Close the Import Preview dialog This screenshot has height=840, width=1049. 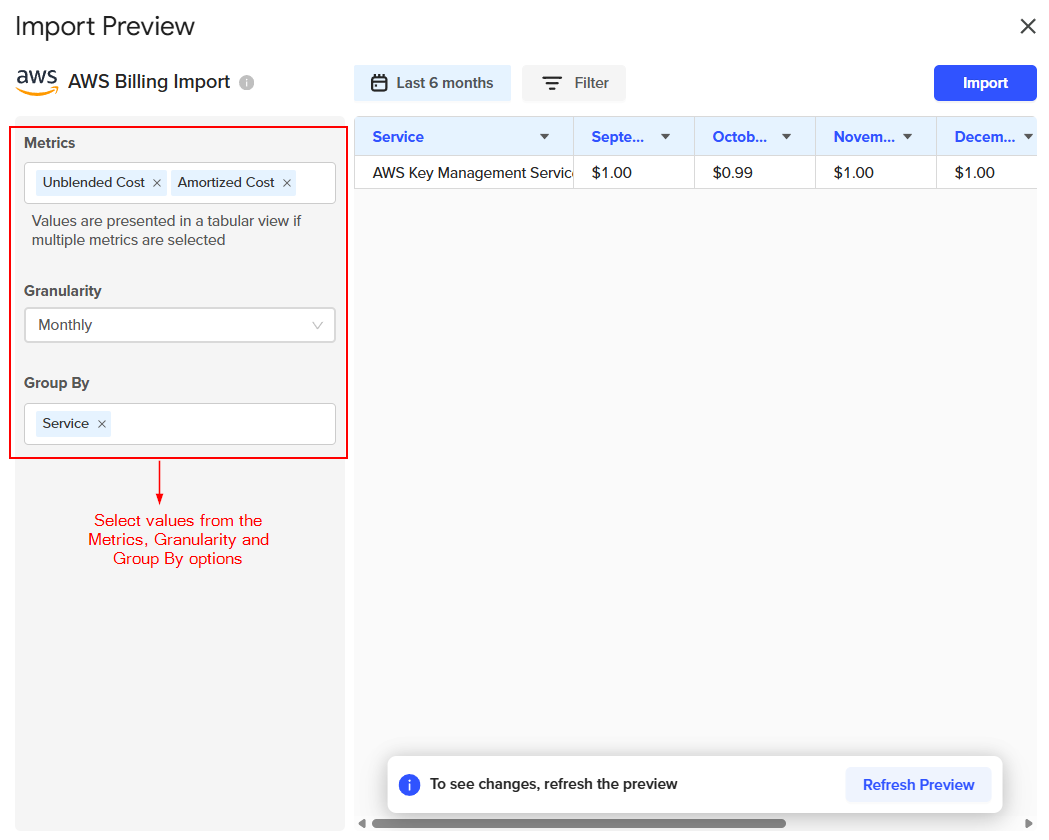pyautogui.click(x=1027, y=27)
